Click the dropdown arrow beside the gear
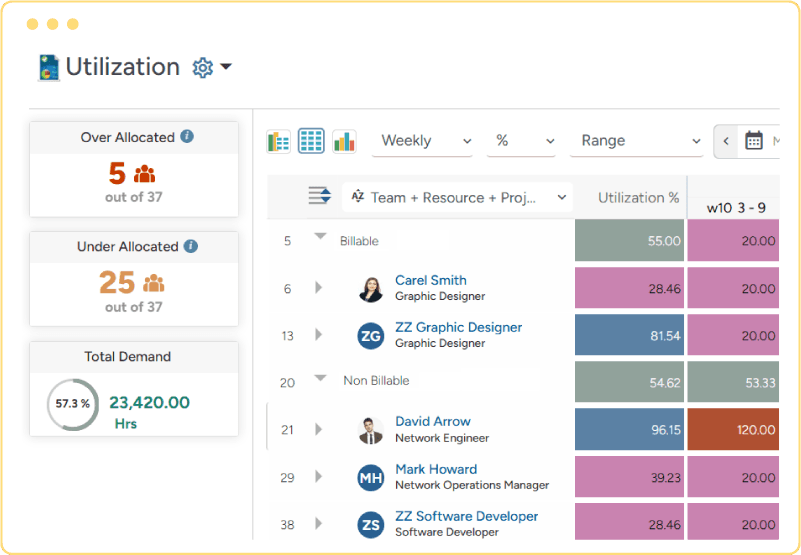The height and width of the screenshot is (555, 801). pyautogui.click(x=226, y=66)
